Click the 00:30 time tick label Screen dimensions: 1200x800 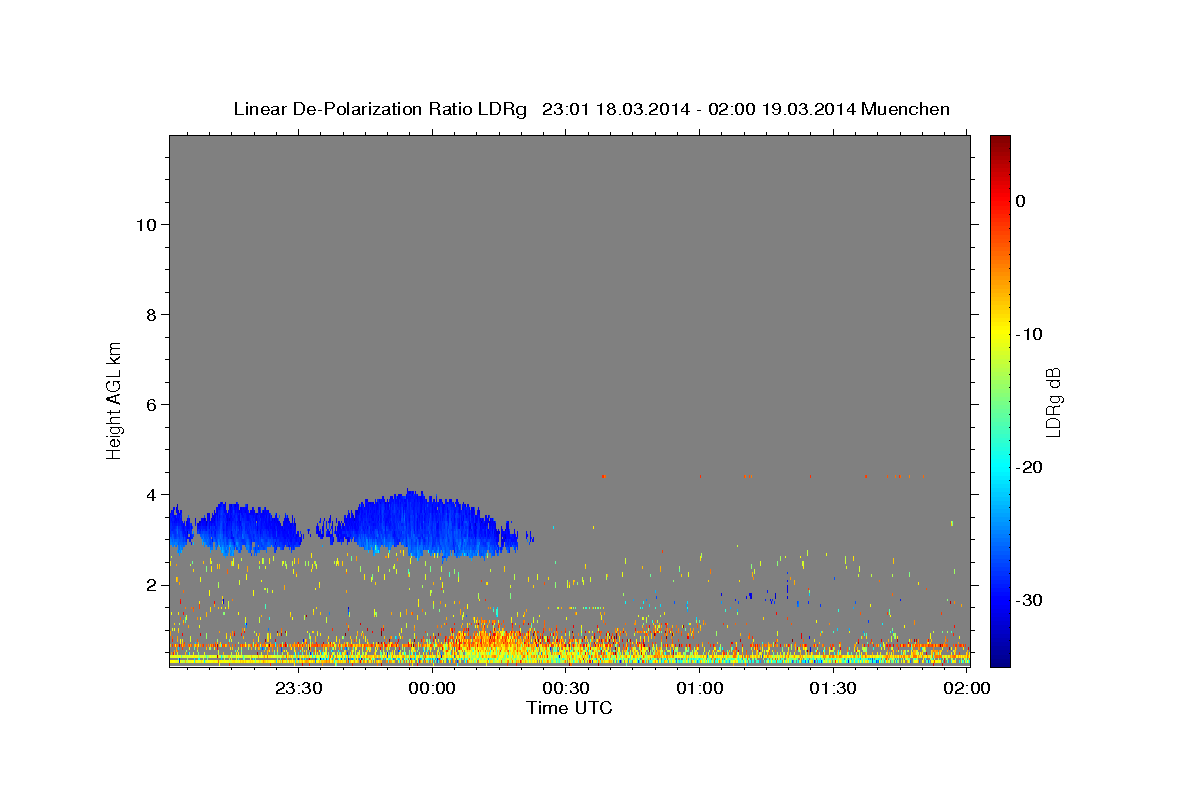[x=566, y=688]
